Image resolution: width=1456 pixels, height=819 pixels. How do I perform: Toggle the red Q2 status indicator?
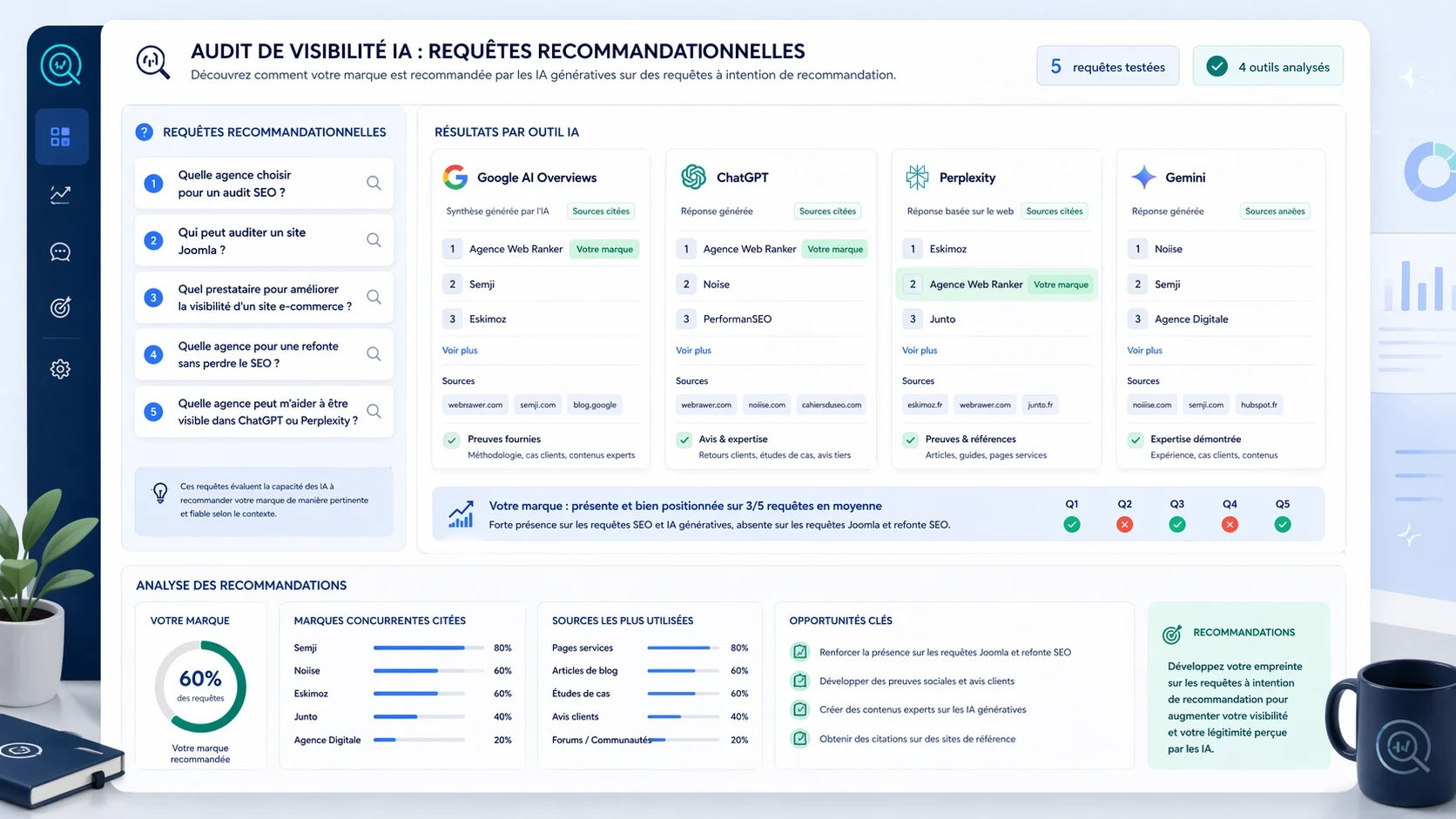[x=1124, y=525]
